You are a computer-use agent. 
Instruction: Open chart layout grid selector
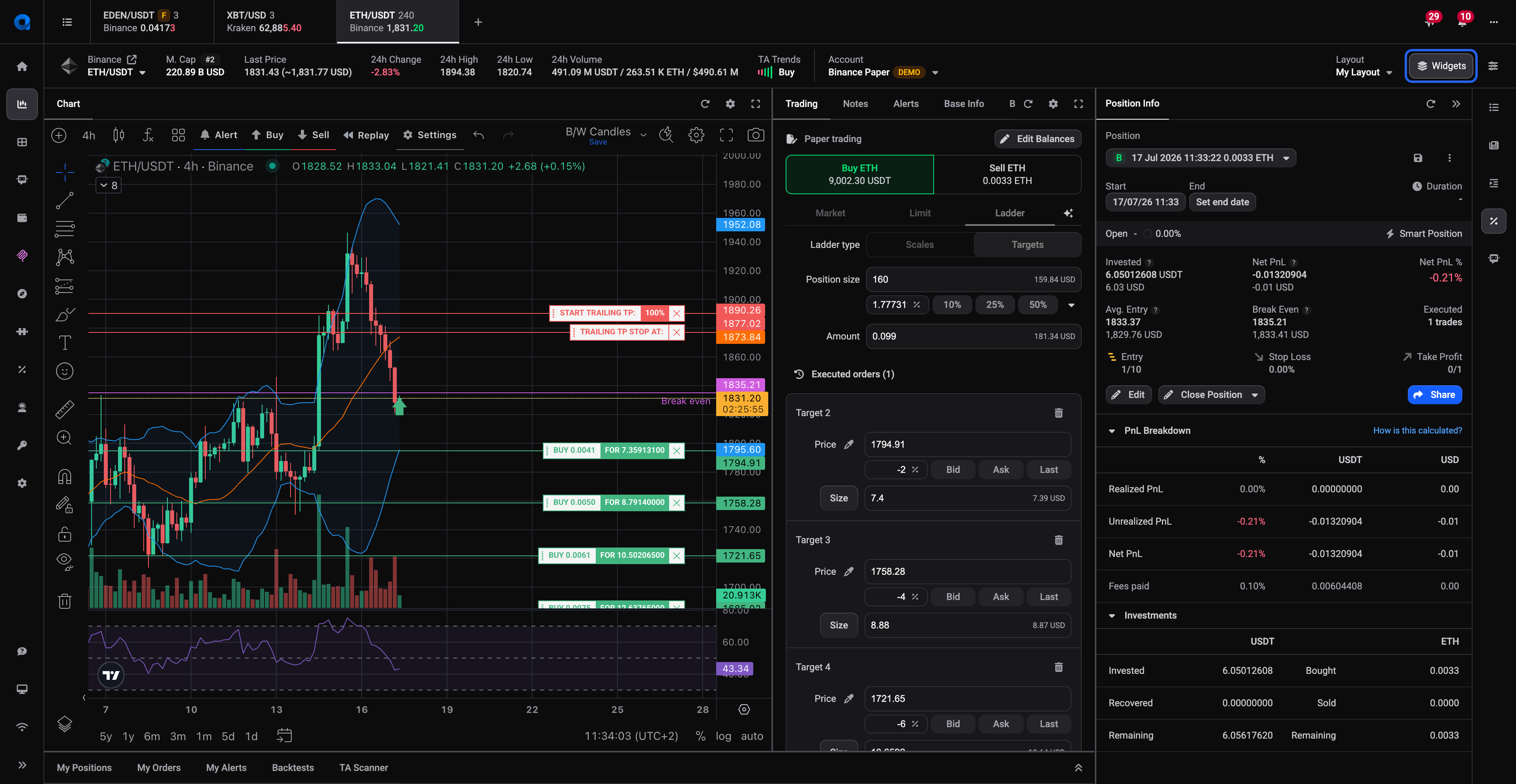pyautogui.click(x=178, y=135)
